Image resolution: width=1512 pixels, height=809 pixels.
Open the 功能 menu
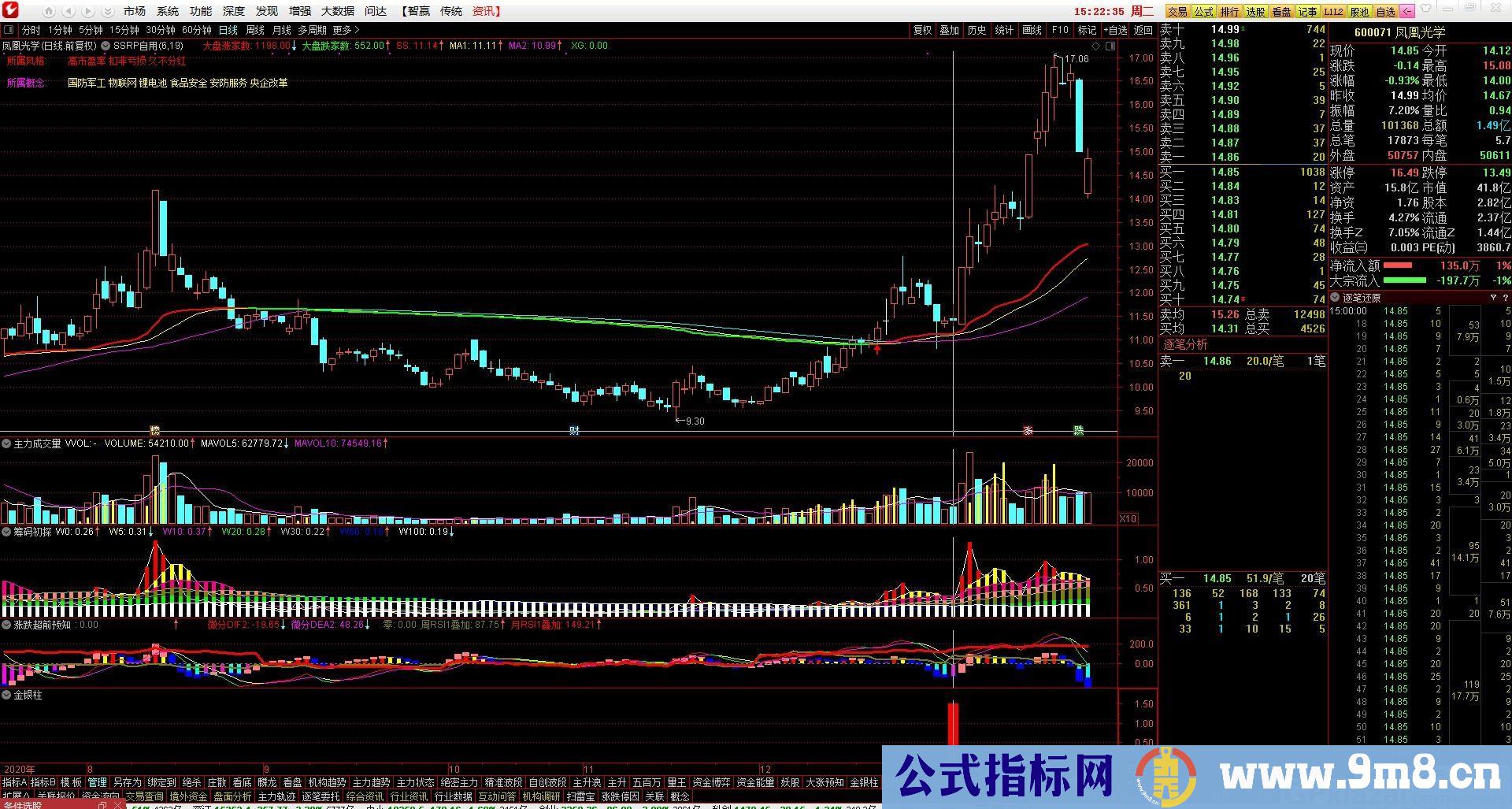pyautogui.click(x=201, y=11)
